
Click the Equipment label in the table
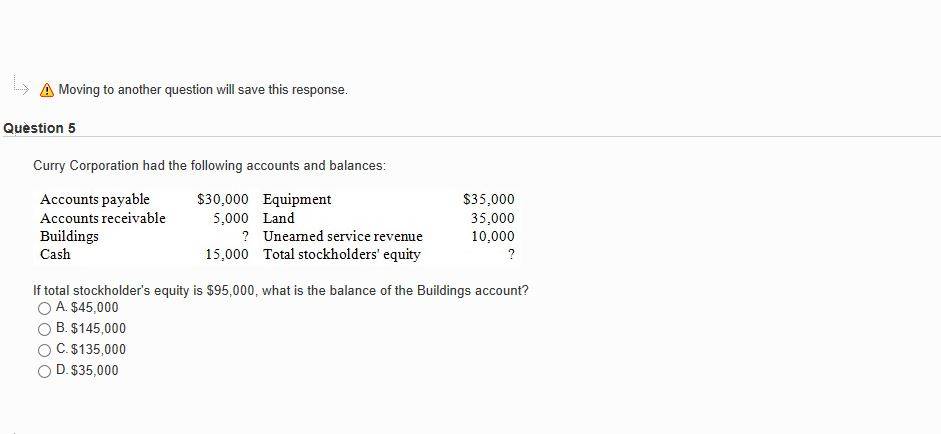[297, 199]
